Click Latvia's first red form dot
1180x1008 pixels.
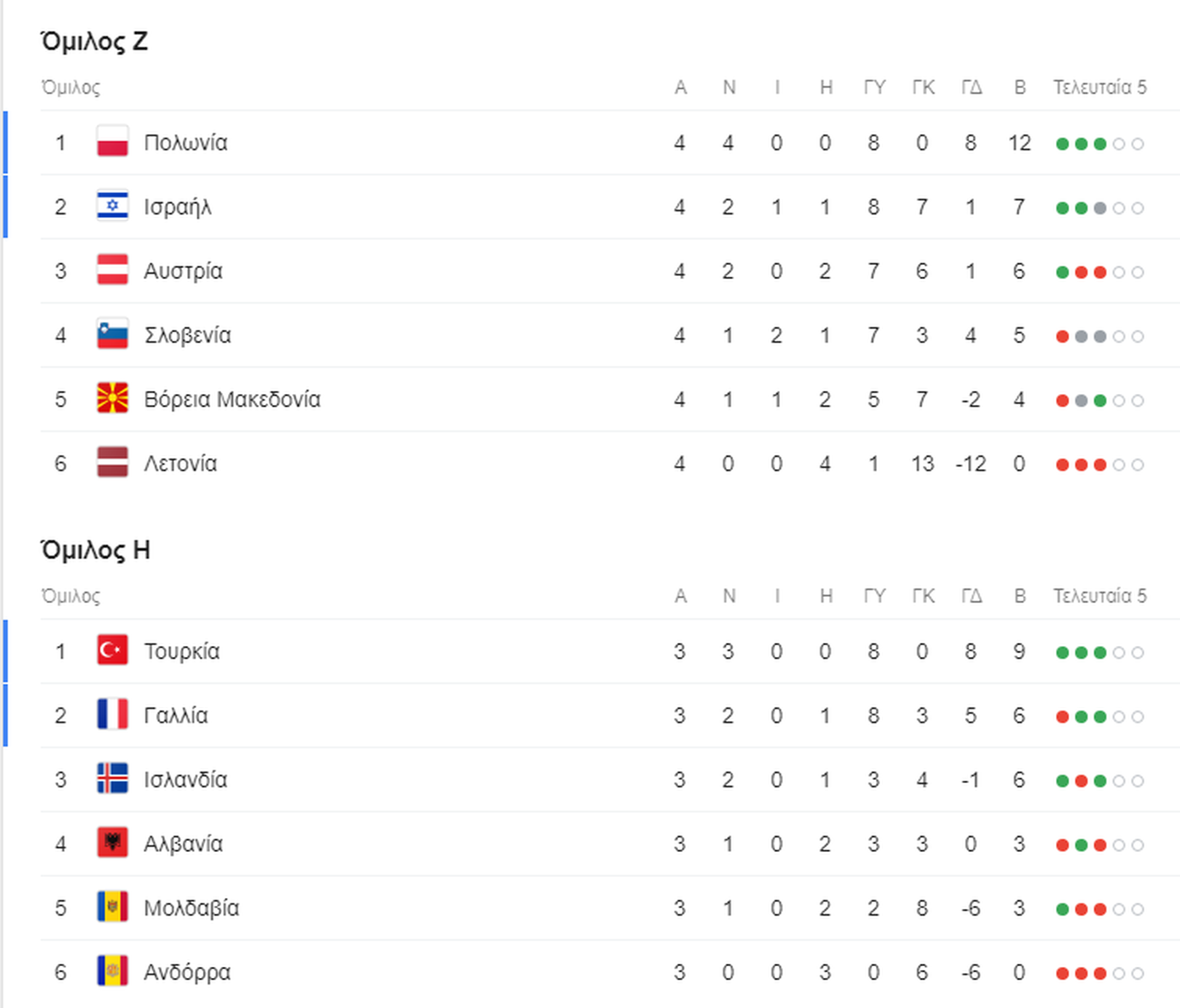[1062, 465]
